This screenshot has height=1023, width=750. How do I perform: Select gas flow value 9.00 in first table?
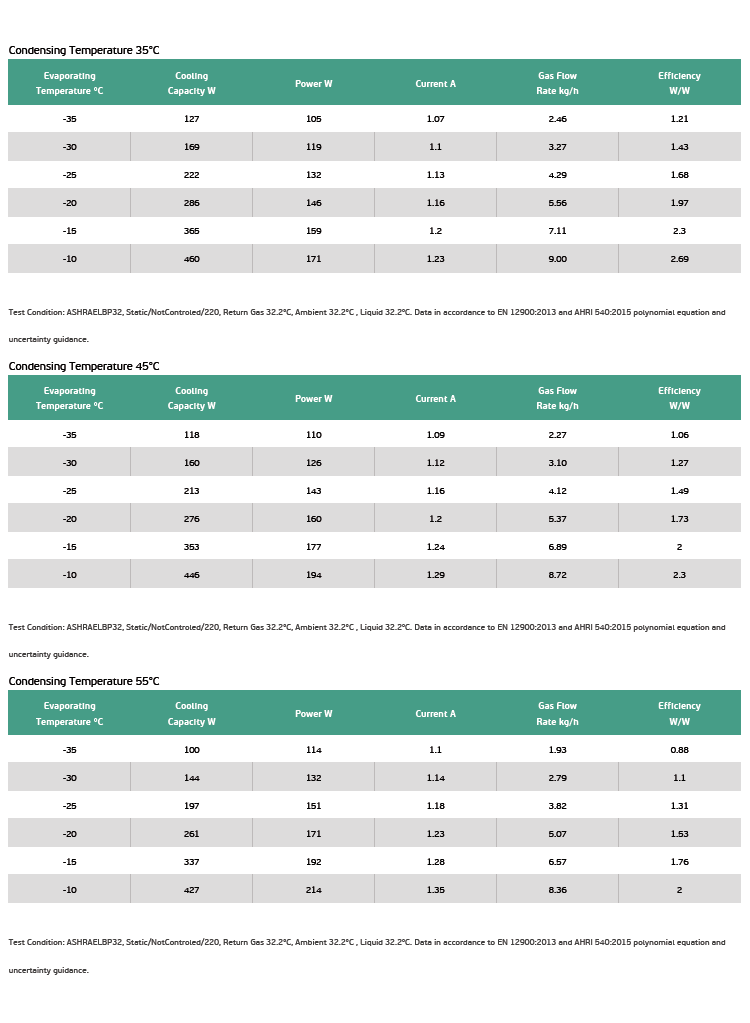[x=558, y=259]
